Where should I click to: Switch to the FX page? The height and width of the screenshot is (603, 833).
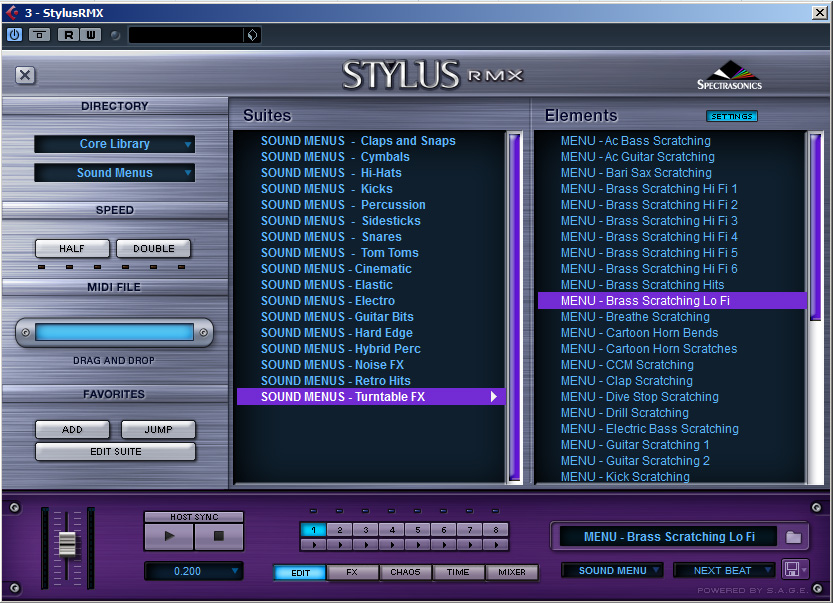(x=352, y=572)
